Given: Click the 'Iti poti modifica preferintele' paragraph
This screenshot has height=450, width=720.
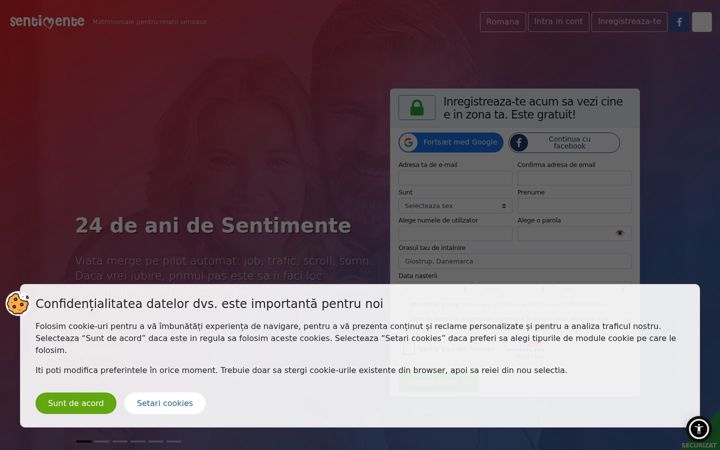Looking at the screenshot, I should pos(301,370).
